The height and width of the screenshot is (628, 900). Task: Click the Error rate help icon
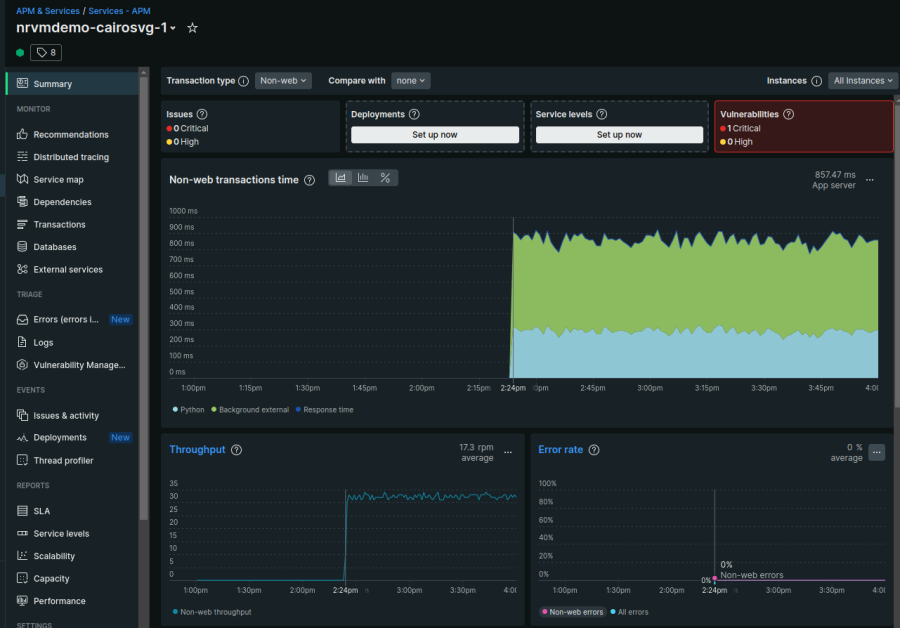(x=594, y=450)
